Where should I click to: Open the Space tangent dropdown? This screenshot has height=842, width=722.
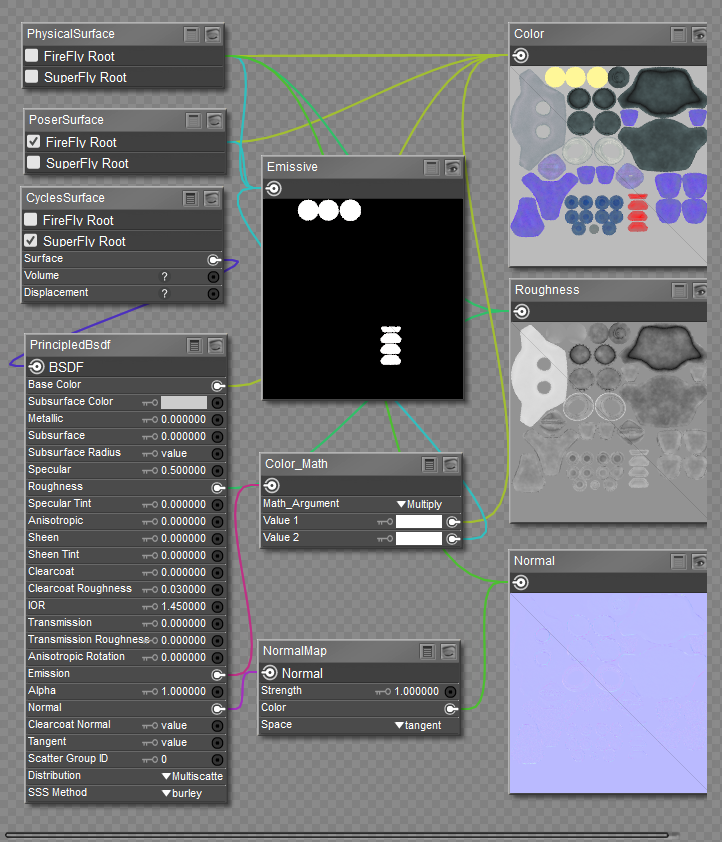click(418, 725)
